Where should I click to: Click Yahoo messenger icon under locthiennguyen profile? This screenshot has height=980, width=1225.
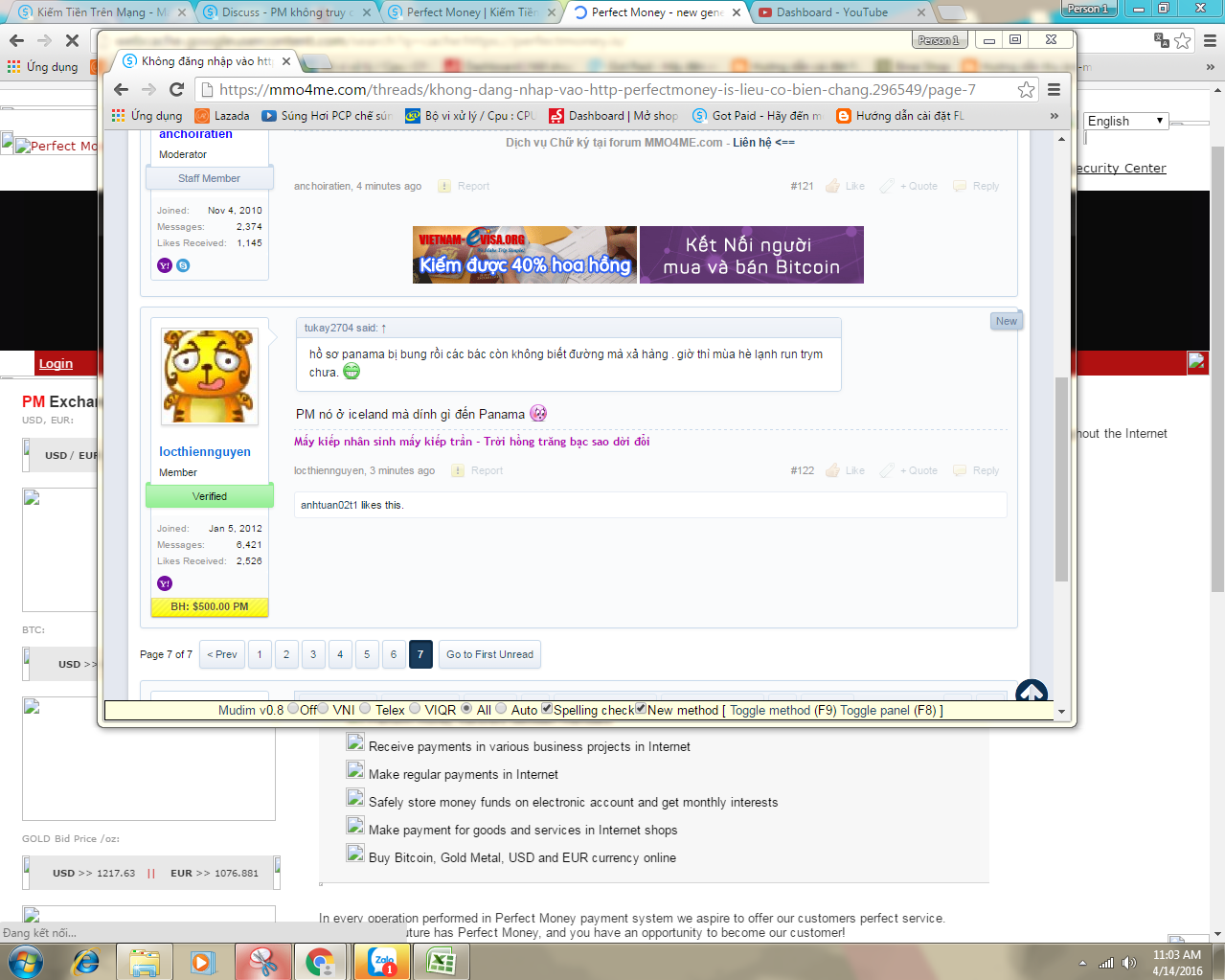165,583
